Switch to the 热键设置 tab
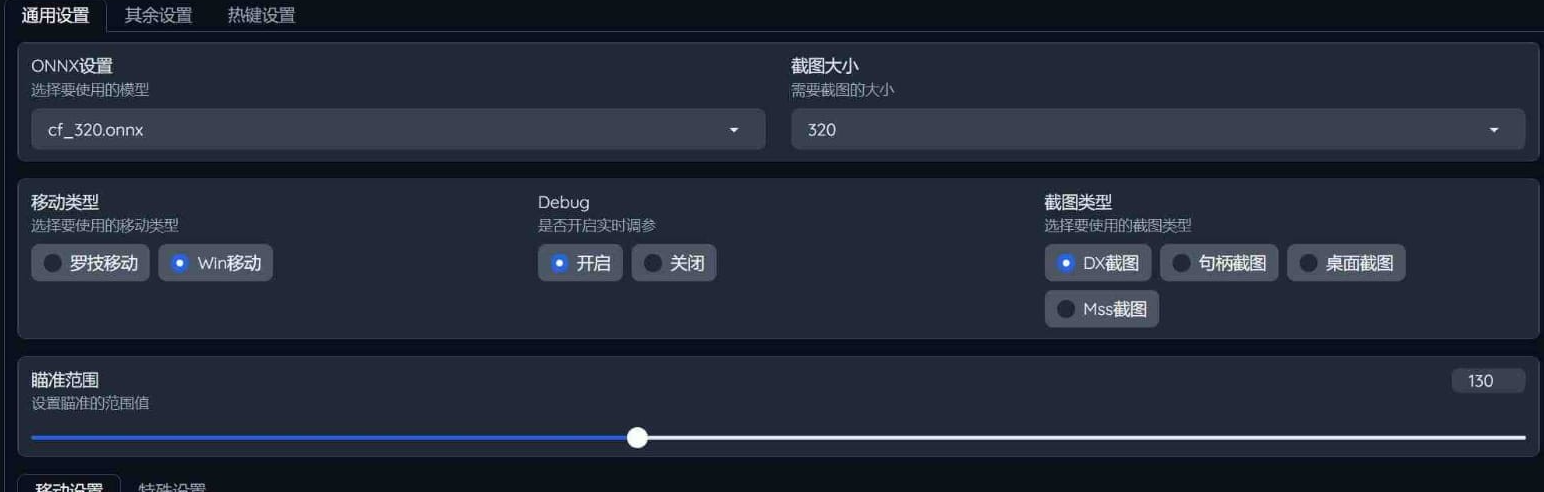This screenshot has width=1544, height=492. 261,16
